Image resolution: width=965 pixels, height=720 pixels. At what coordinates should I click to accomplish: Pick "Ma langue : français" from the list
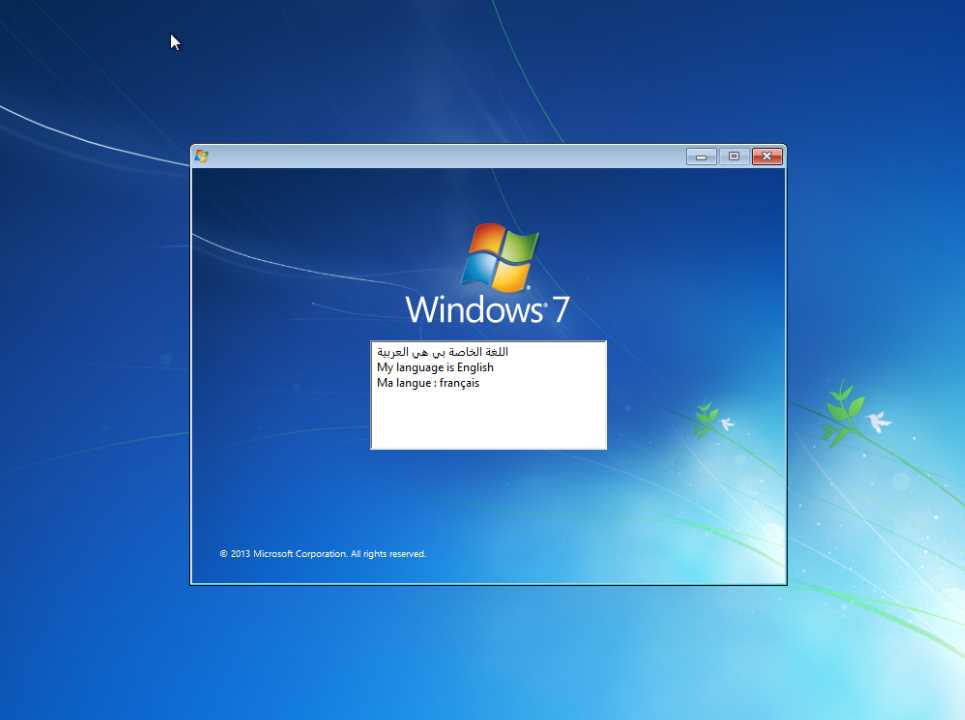pyautogui.click(x=428, y=383)
